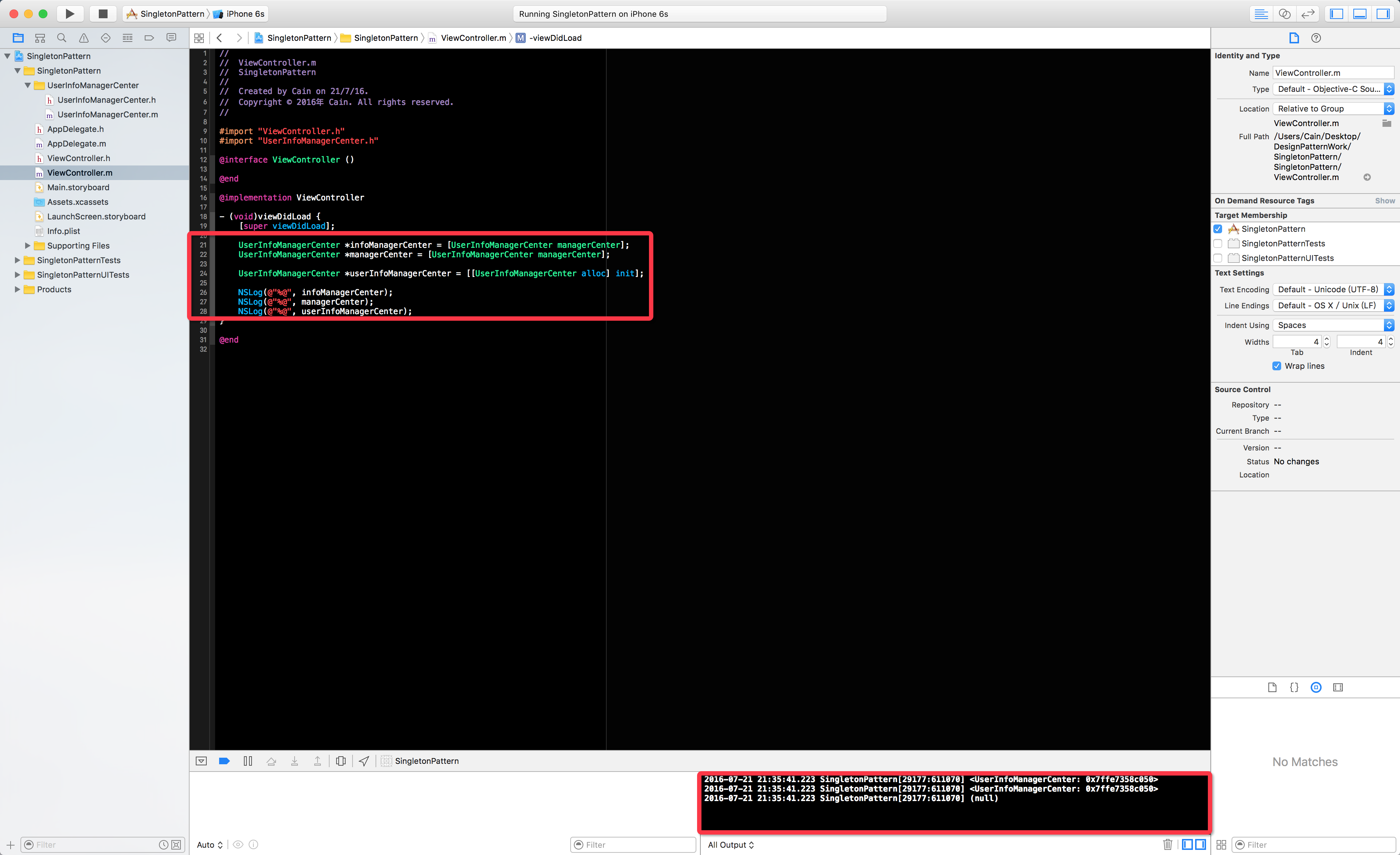This screenshot has width=1400, height=855.
Task: Expand the Products group
Action: pyautogui.click(x=17, y=289)
